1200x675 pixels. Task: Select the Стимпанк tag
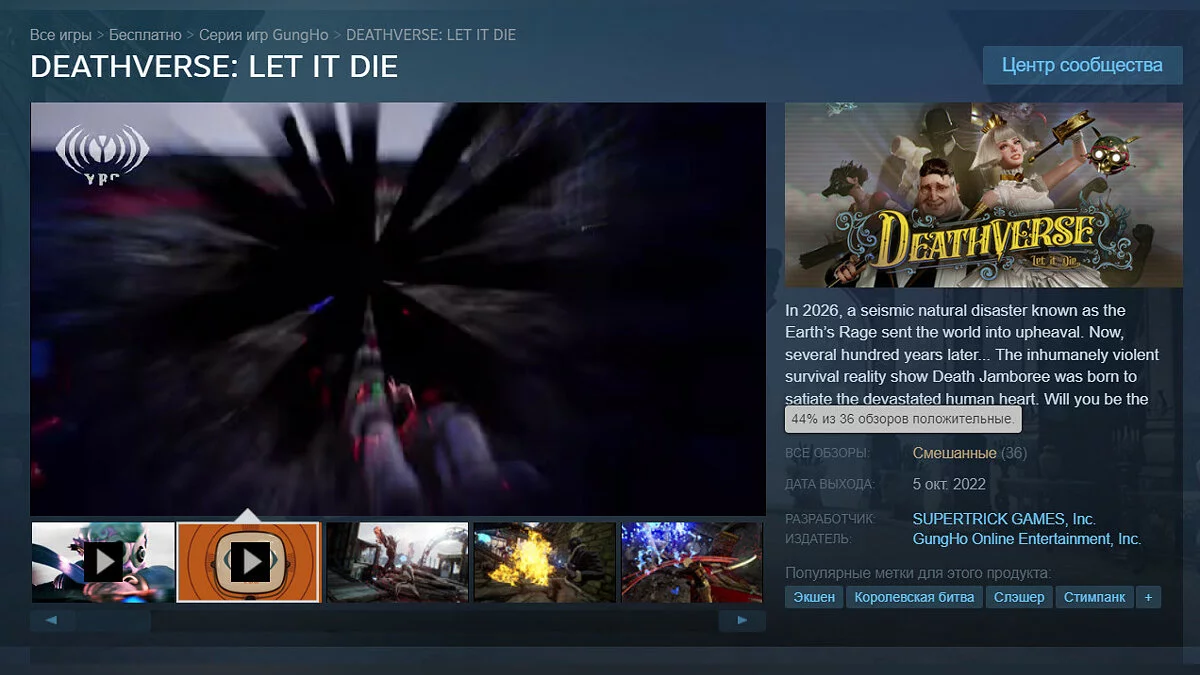coord(1095,597)
